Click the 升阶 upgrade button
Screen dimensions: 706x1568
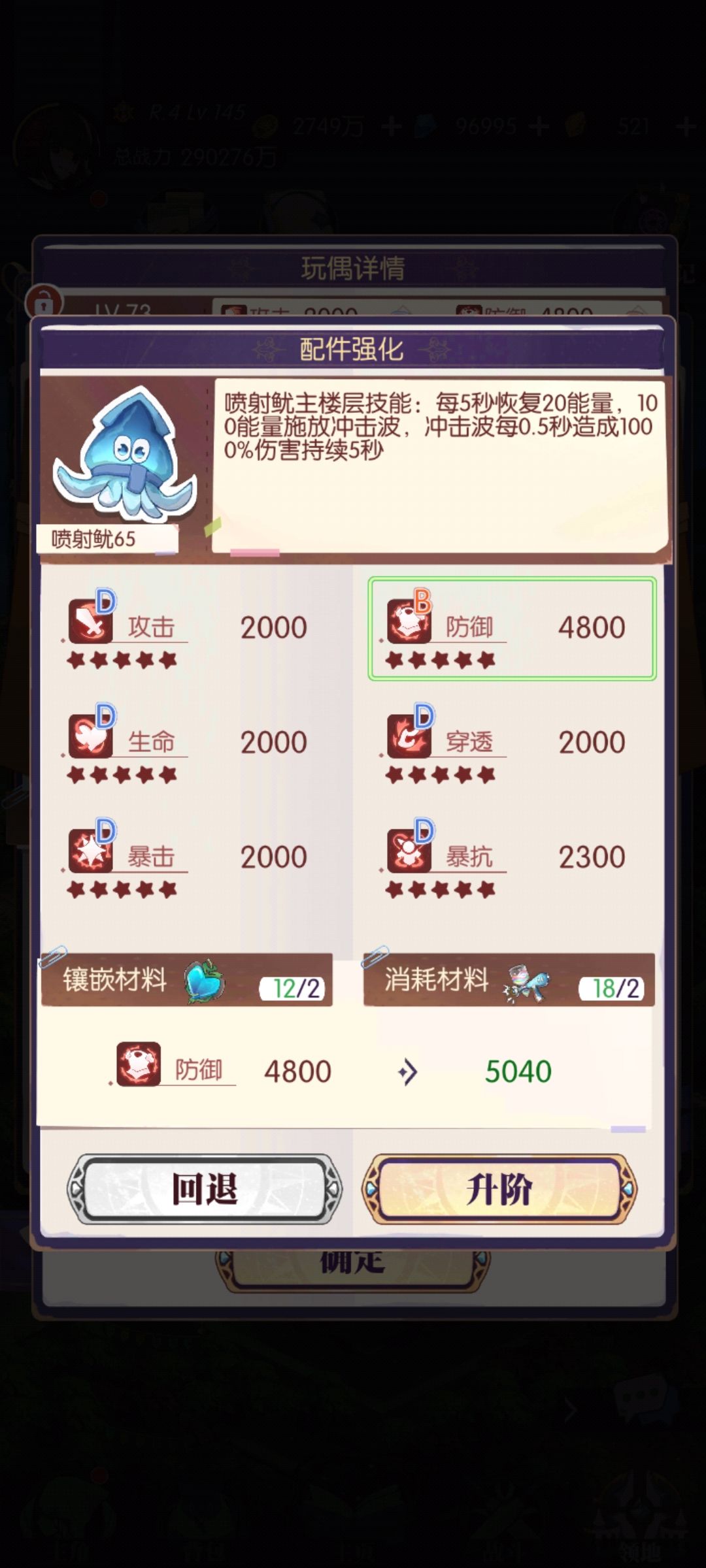tap(499, 1189)
